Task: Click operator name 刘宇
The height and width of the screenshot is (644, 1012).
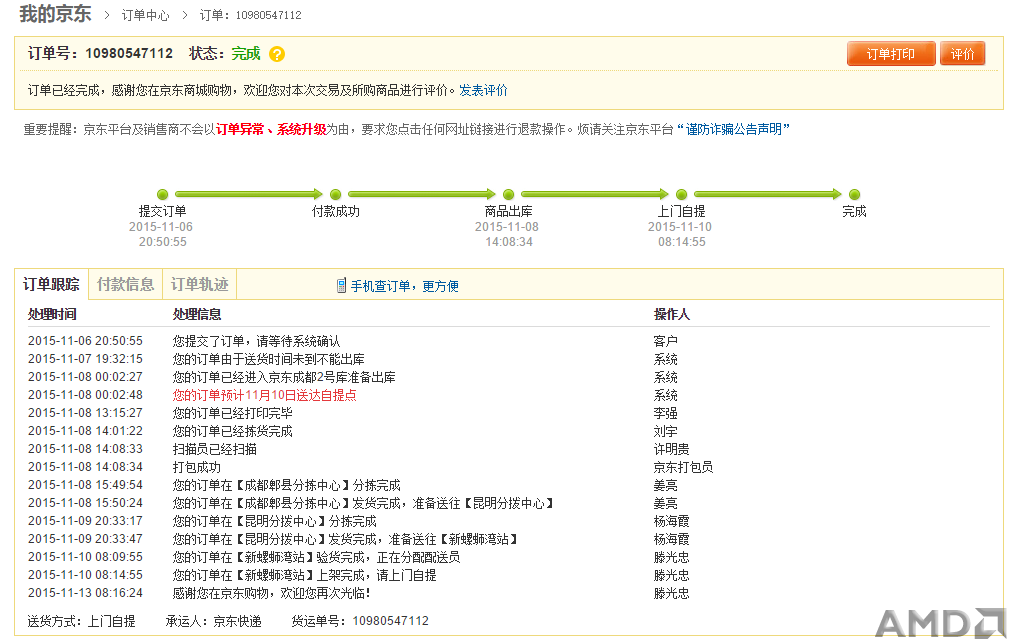Action: point(665,431)
